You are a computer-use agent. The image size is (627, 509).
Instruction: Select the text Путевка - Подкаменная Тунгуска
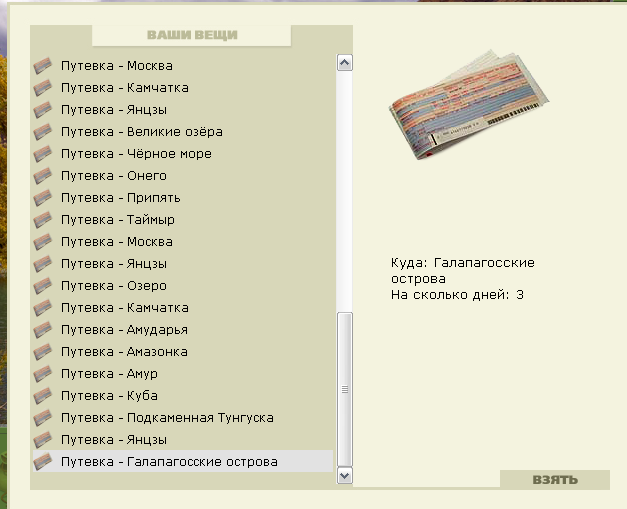(167, 417)
